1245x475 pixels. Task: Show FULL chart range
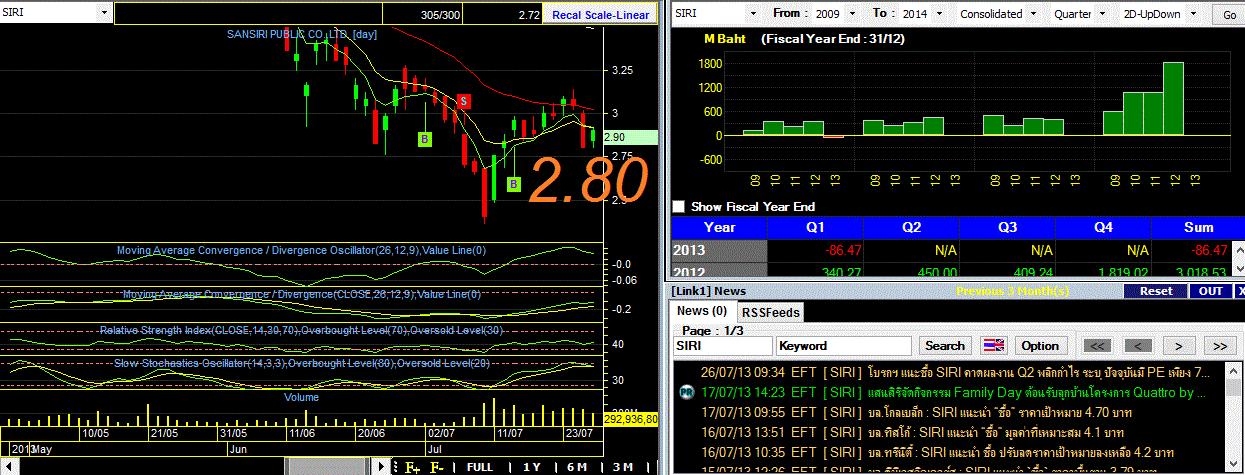click(479, 467)
